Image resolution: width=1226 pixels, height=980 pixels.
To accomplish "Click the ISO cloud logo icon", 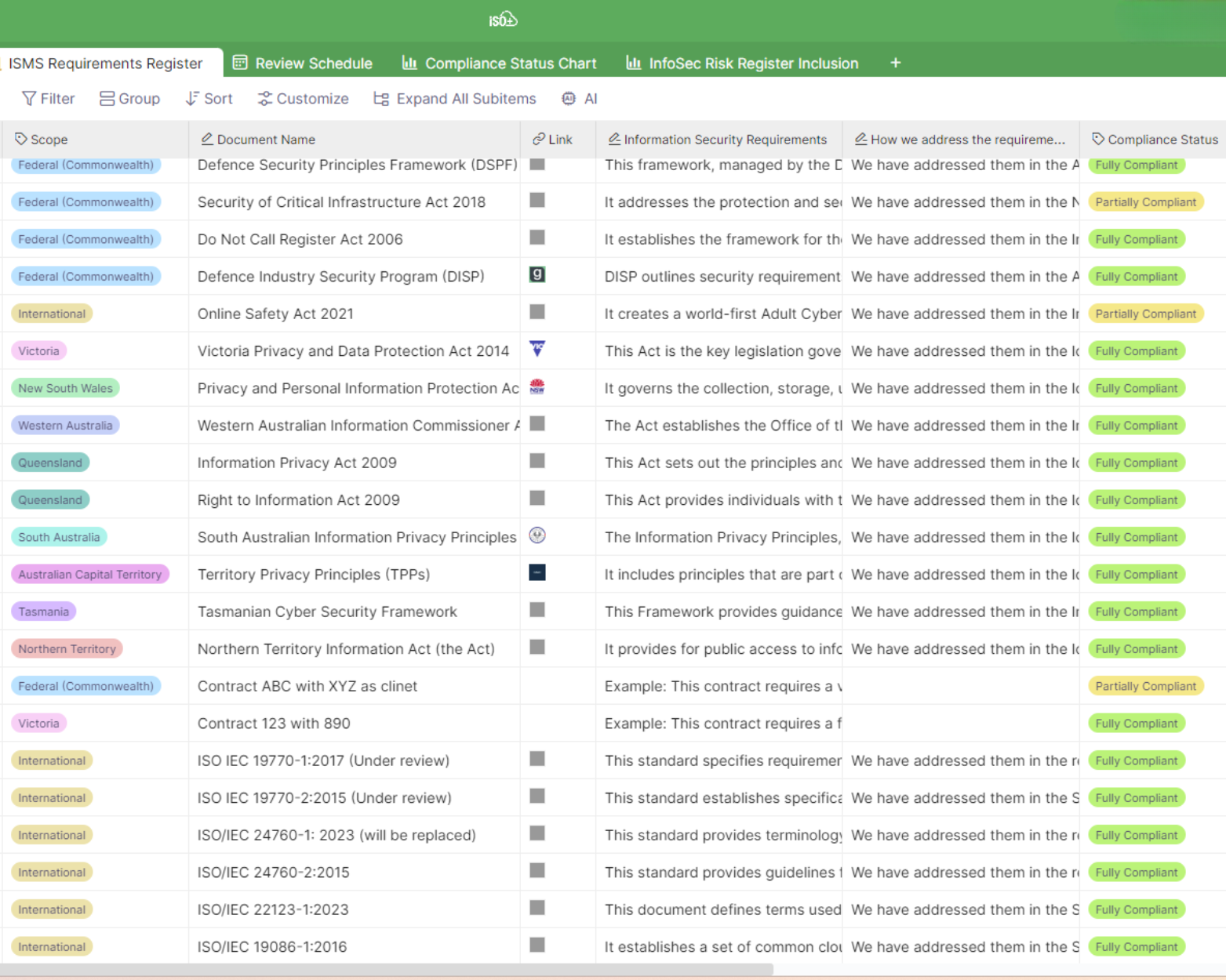I will pyautogui.click(x=503, y=20).
